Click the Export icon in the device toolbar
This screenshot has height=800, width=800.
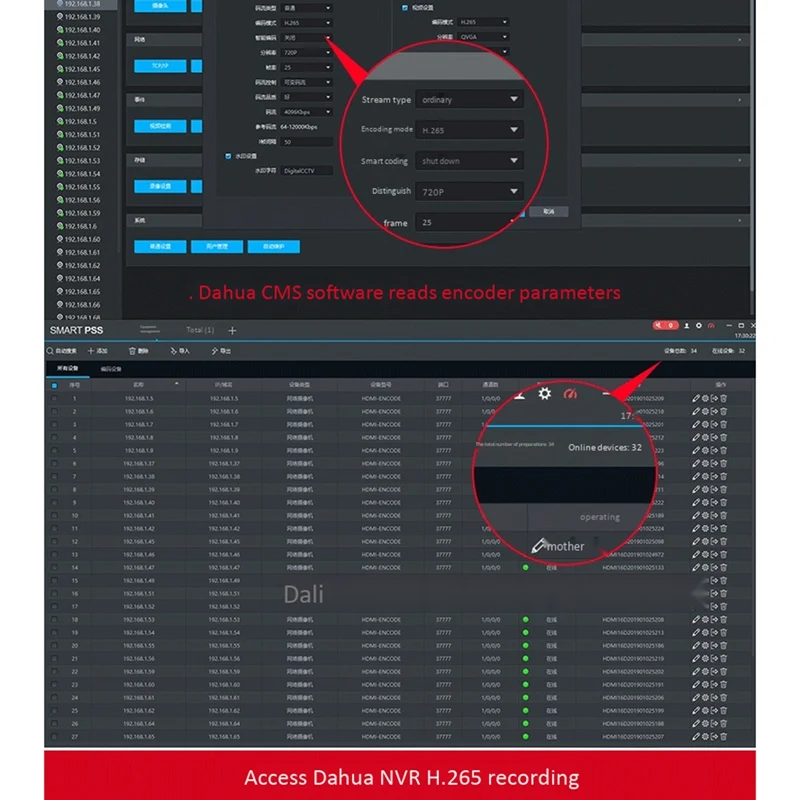point(215,351)
